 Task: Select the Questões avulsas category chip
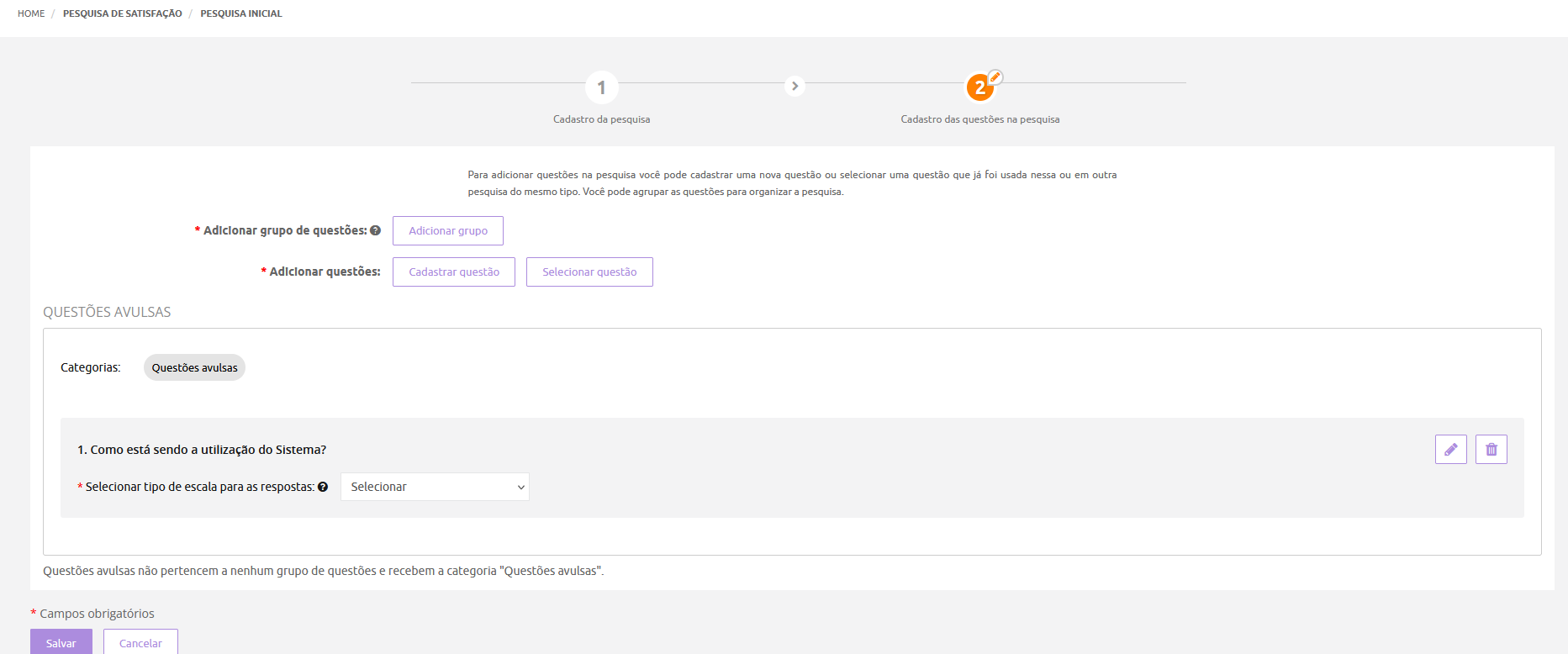tap(194, 367)
